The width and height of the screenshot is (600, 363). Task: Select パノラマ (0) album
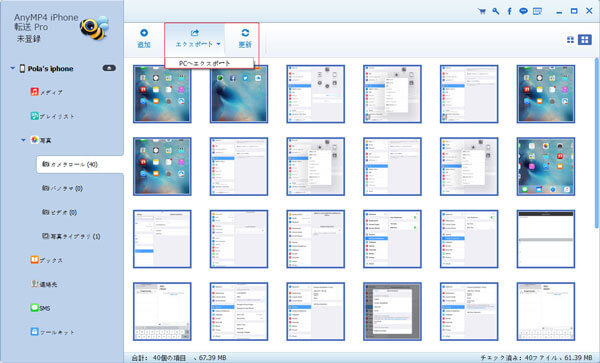(62, 188)
